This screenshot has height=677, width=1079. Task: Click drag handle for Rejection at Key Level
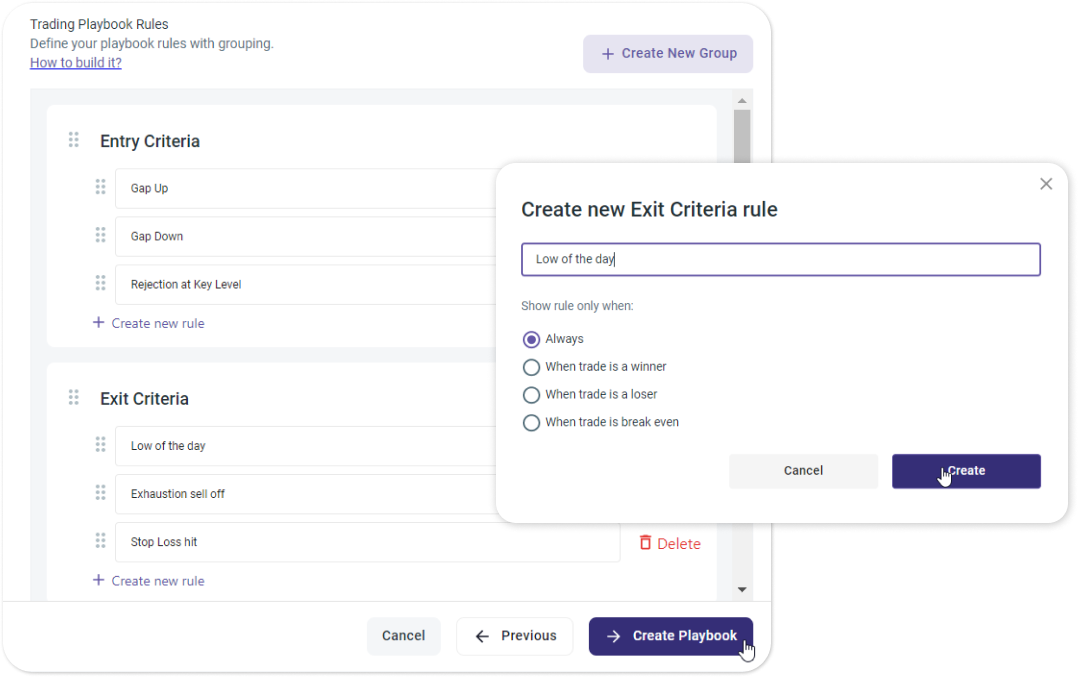100,283
